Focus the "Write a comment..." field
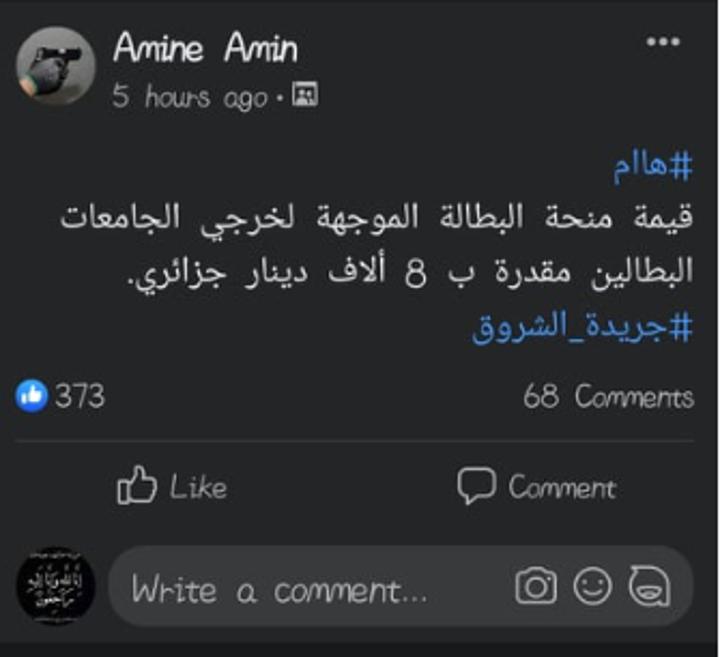 (x=400, y=586)
